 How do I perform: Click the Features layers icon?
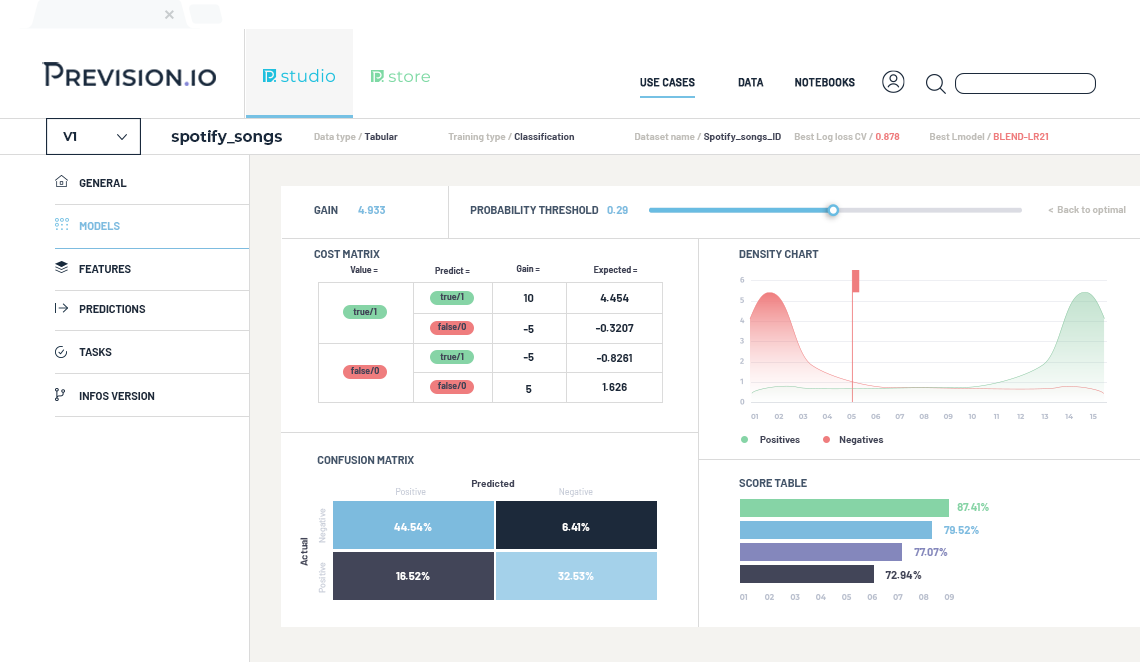[x=61, y=268]
